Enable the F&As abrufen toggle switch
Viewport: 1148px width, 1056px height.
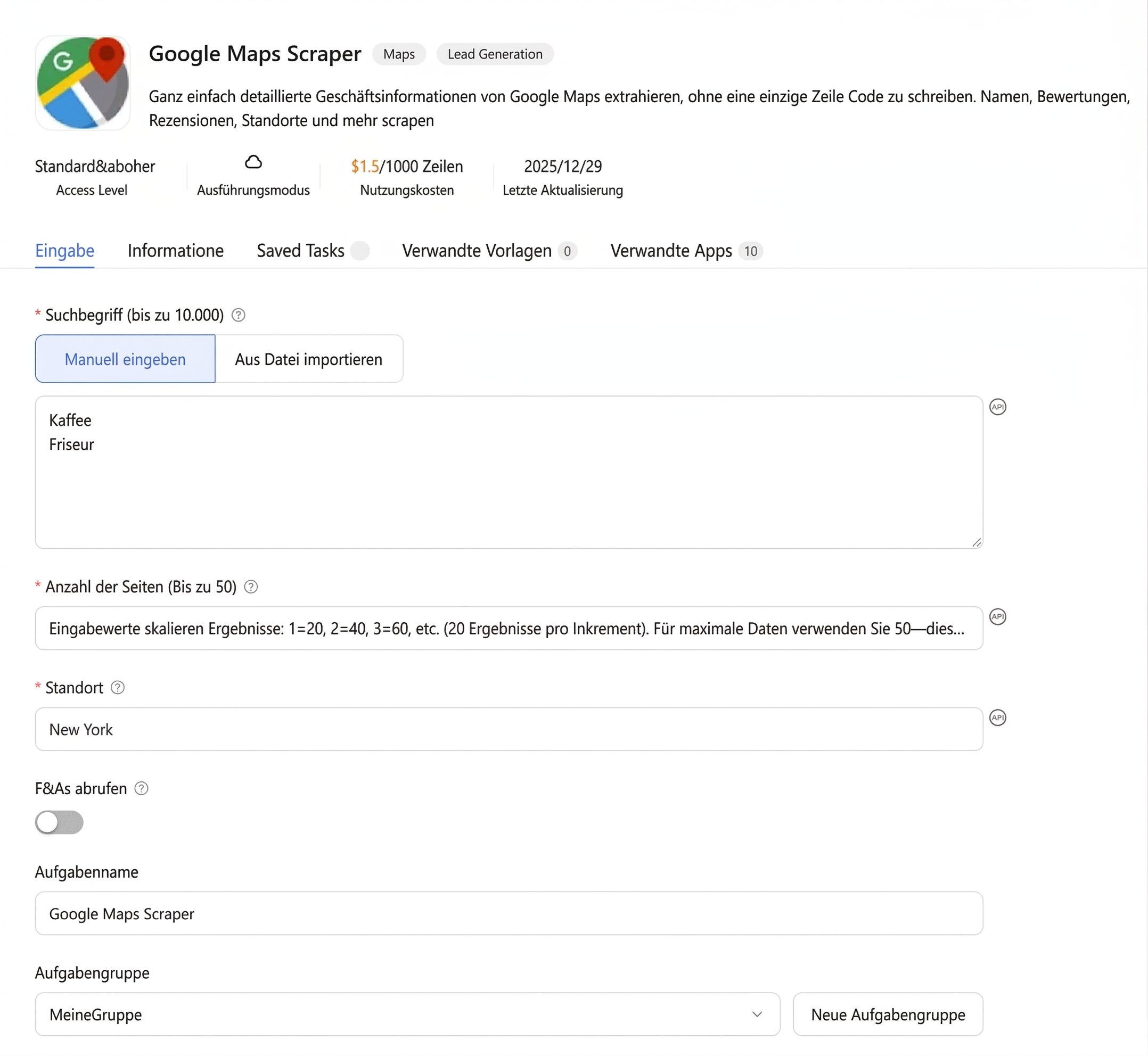59,823
